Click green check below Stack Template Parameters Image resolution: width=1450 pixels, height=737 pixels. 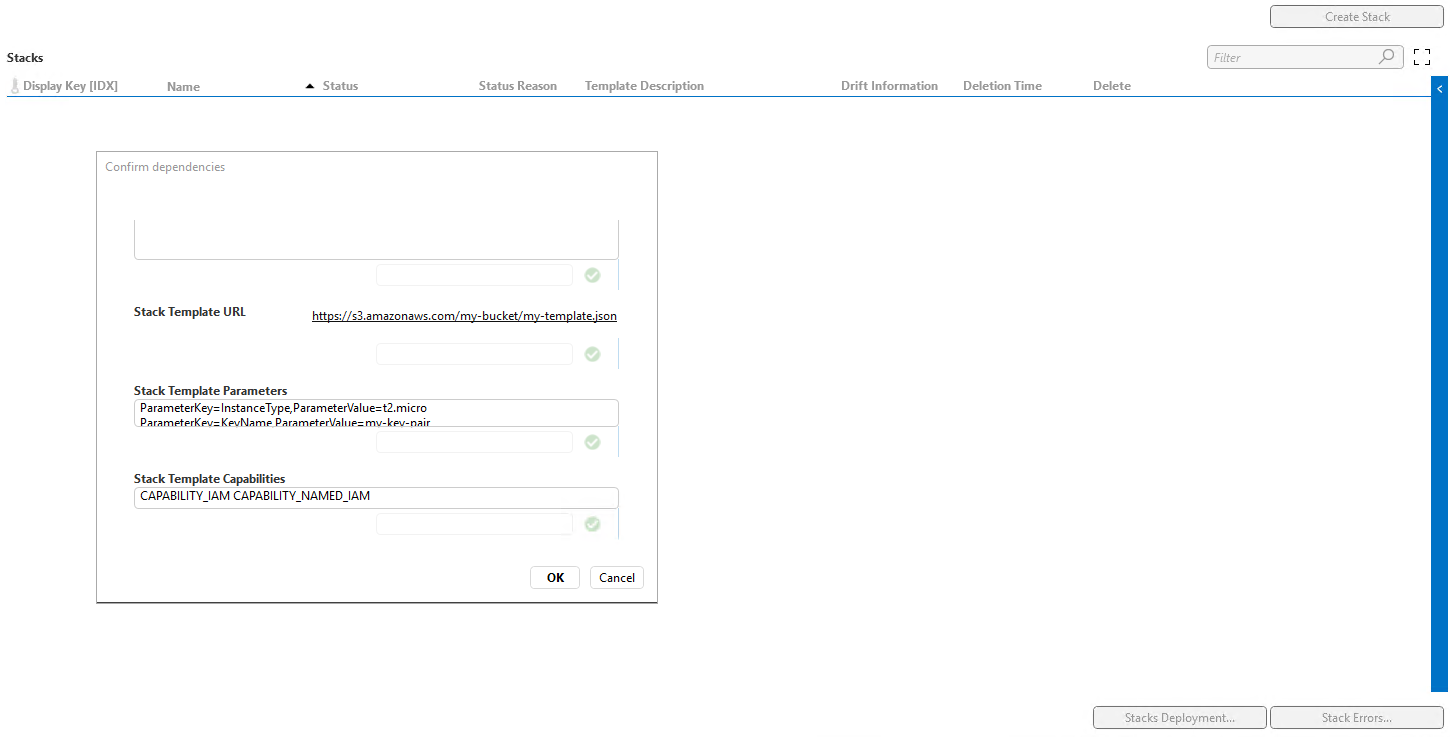point(592,442)
